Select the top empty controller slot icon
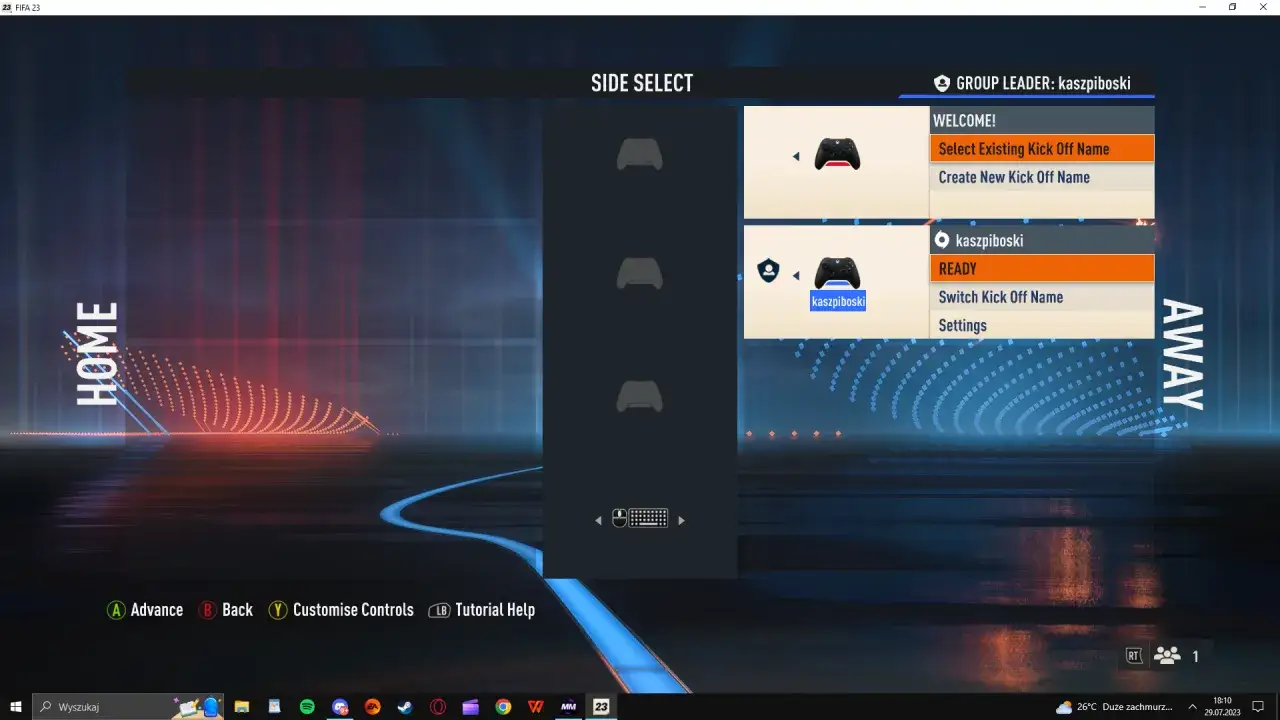1280x720 pixels. coord(640,155)
